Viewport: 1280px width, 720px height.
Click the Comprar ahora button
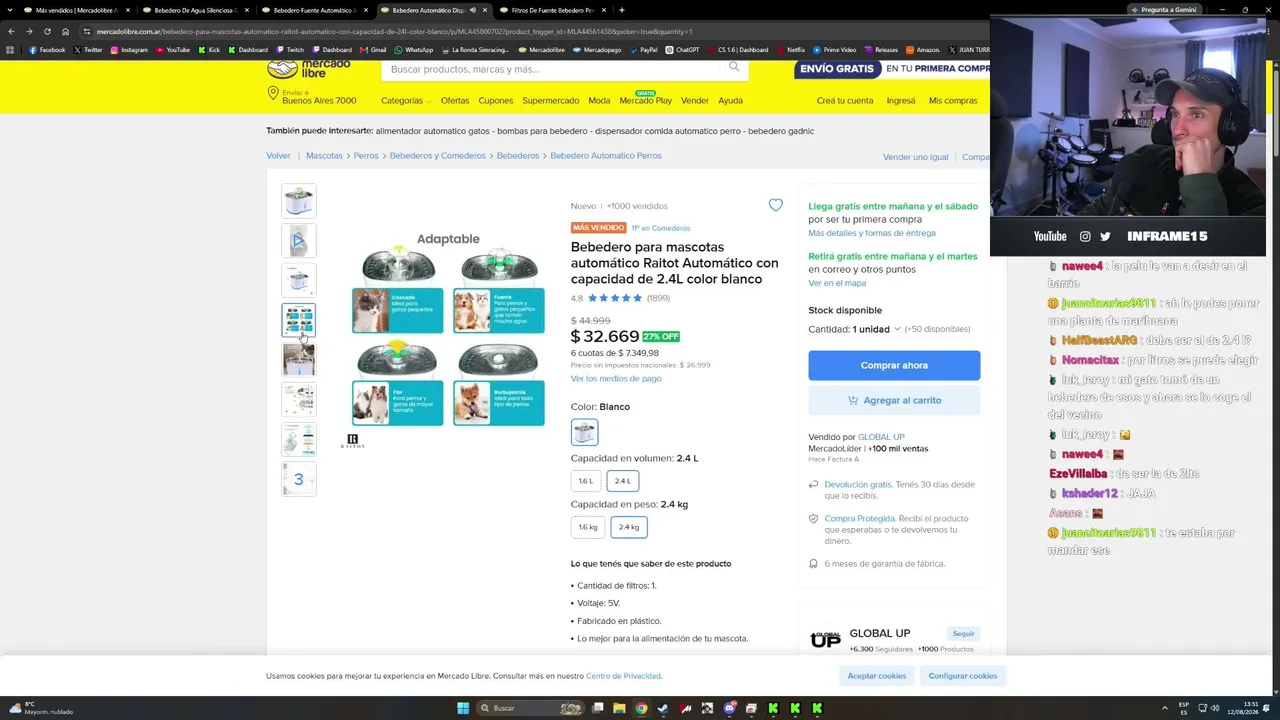(x=894, y=365)
